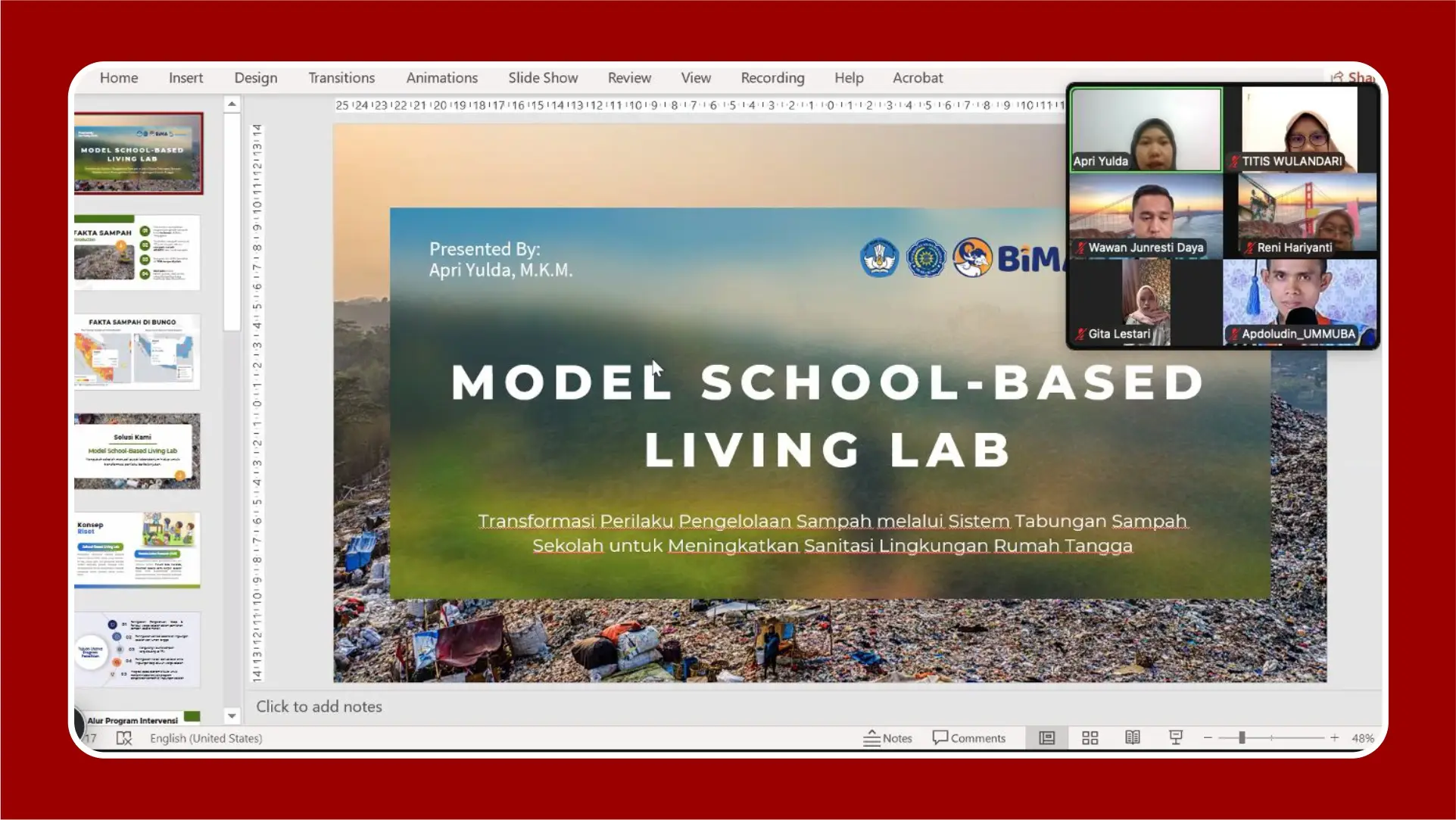Select TITIS WULANDARI's video tile

click(x=1300, y=129)
